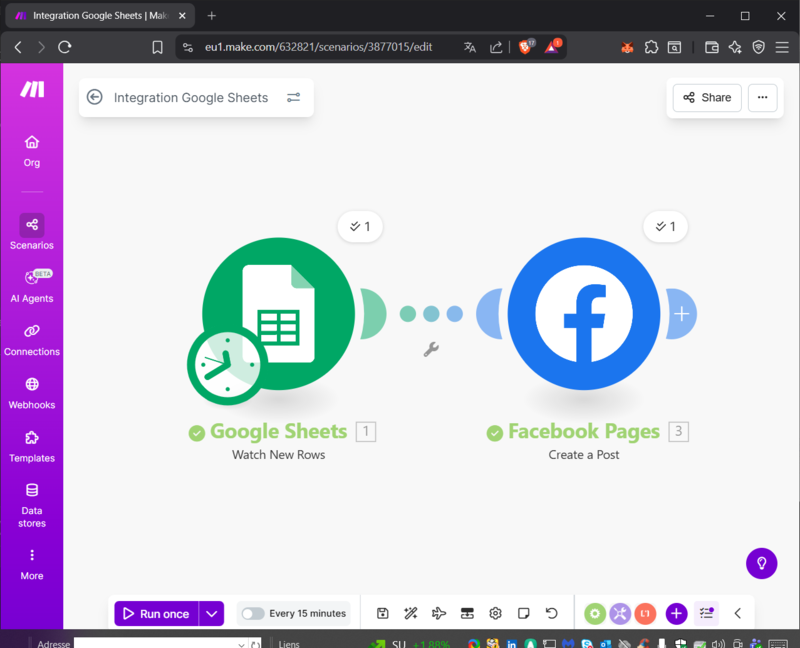Viewport: 800px width, 648px height.
Task: Add a module after Facebook Pages
Action: tap(682, 313)
